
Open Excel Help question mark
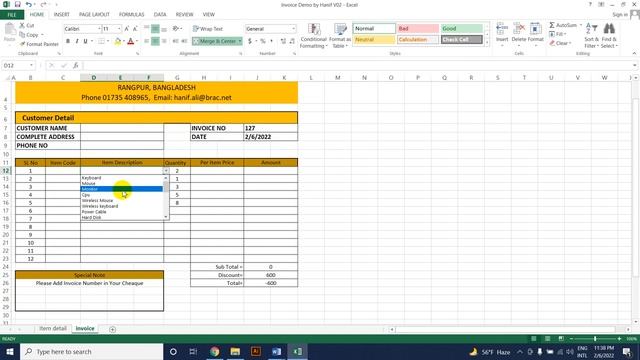(590, 4)
